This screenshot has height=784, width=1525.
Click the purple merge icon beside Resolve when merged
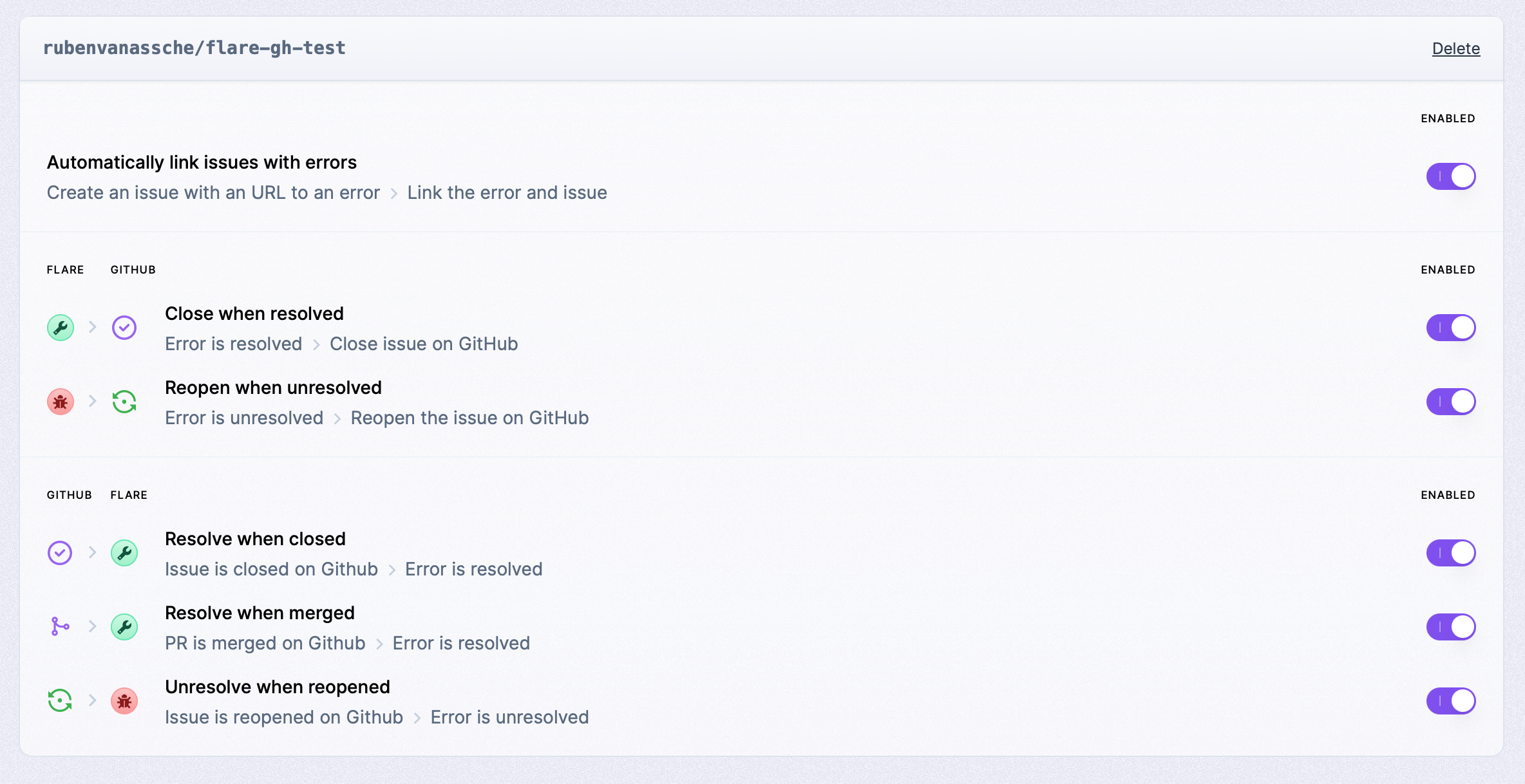tap(60, 626)
